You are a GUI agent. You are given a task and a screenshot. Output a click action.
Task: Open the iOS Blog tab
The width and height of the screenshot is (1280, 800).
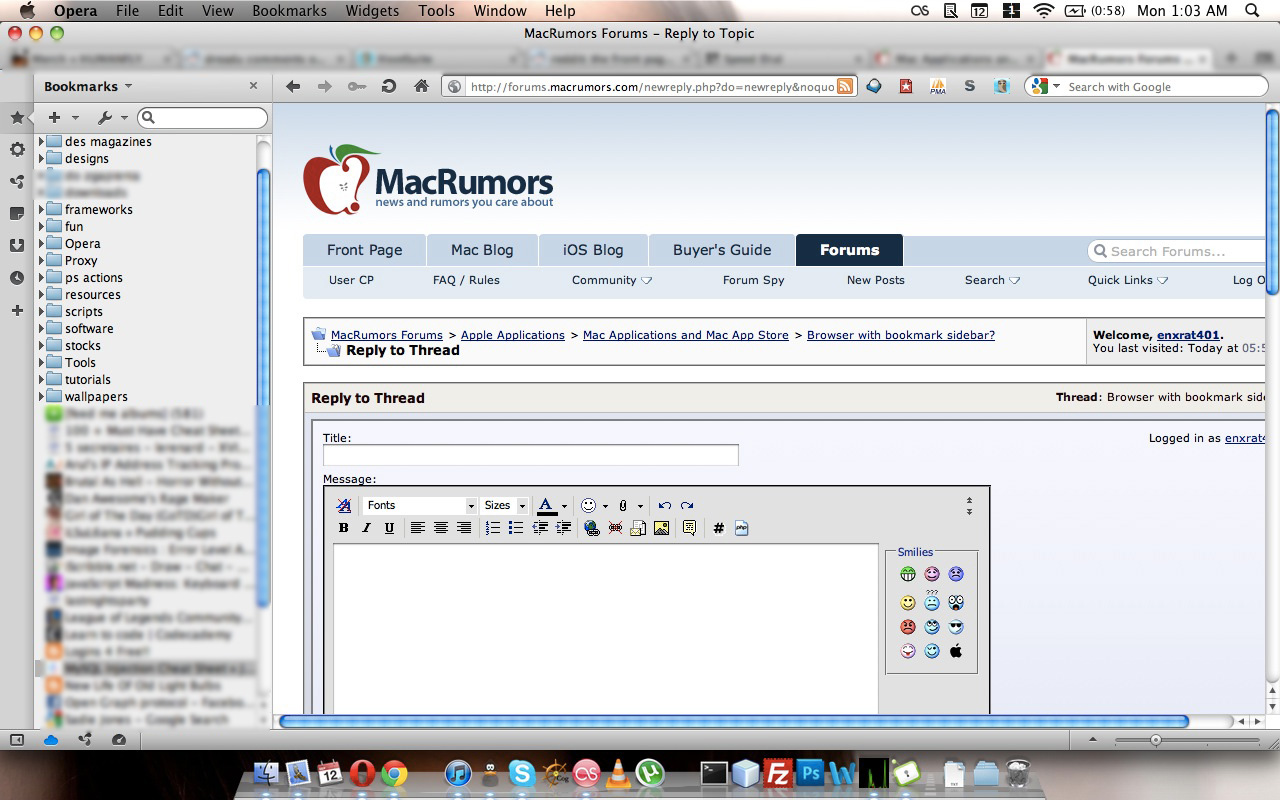[x=593, y=250]
